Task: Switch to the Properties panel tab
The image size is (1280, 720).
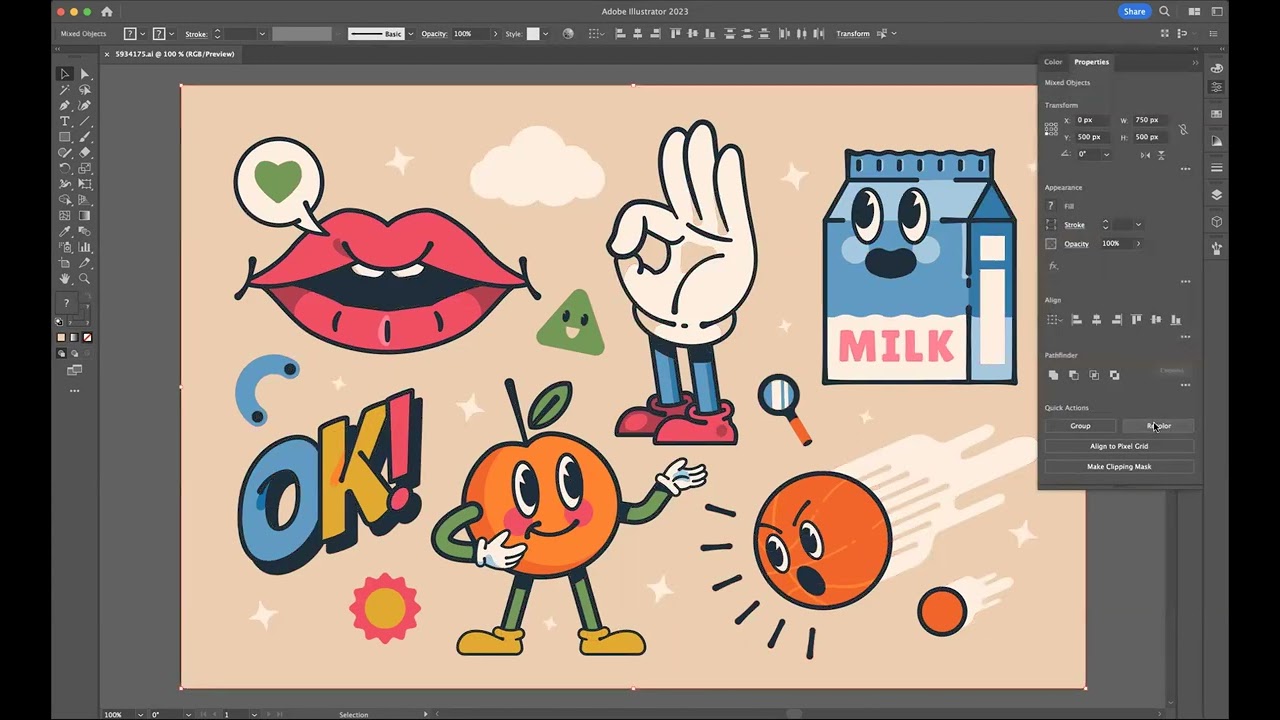Action: click(x=1091, y=62)
